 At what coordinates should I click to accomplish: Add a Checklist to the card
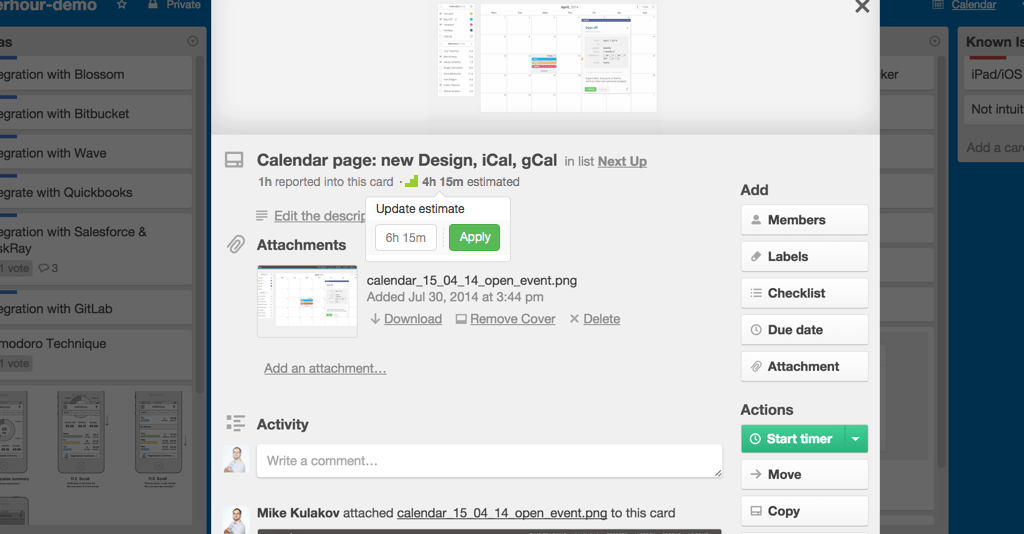coord(805,293)
